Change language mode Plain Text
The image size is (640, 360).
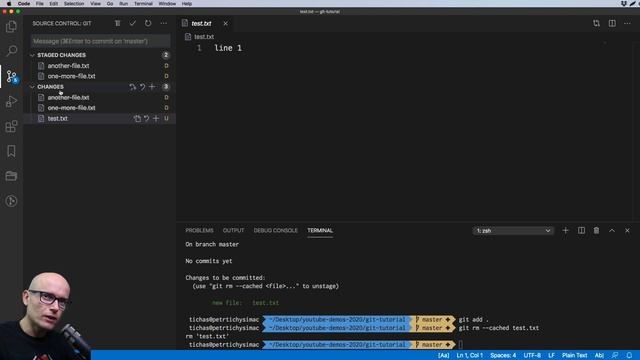[x=574, y=356]
